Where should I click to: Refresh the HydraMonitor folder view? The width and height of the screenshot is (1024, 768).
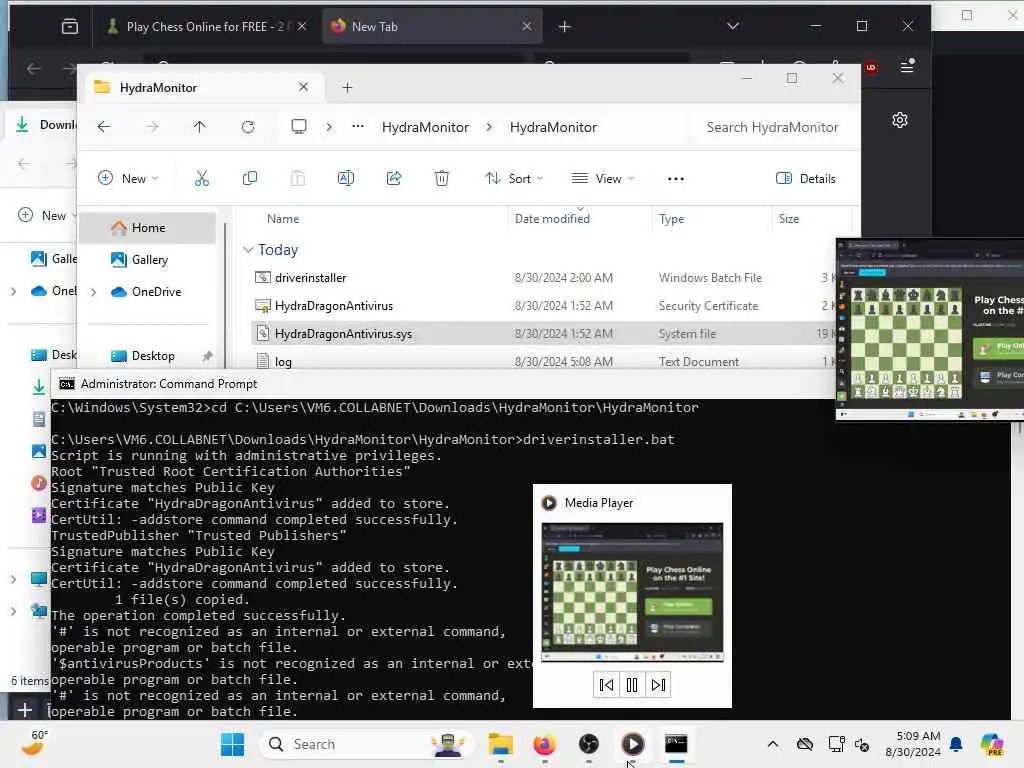(248, 127)
